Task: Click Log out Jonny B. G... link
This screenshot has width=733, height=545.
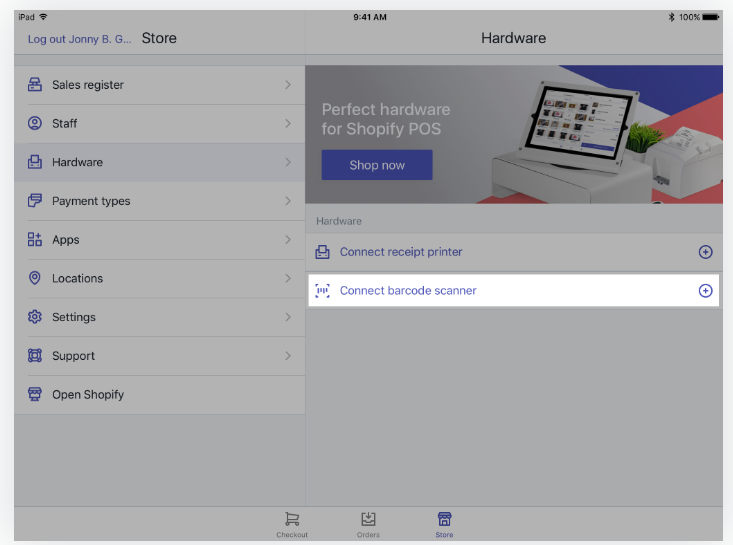Action: point(79,39)
